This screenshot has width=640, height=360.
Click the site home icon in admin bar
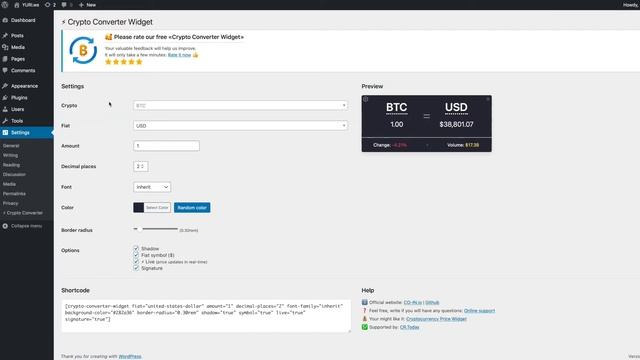(x=17, y=5)
